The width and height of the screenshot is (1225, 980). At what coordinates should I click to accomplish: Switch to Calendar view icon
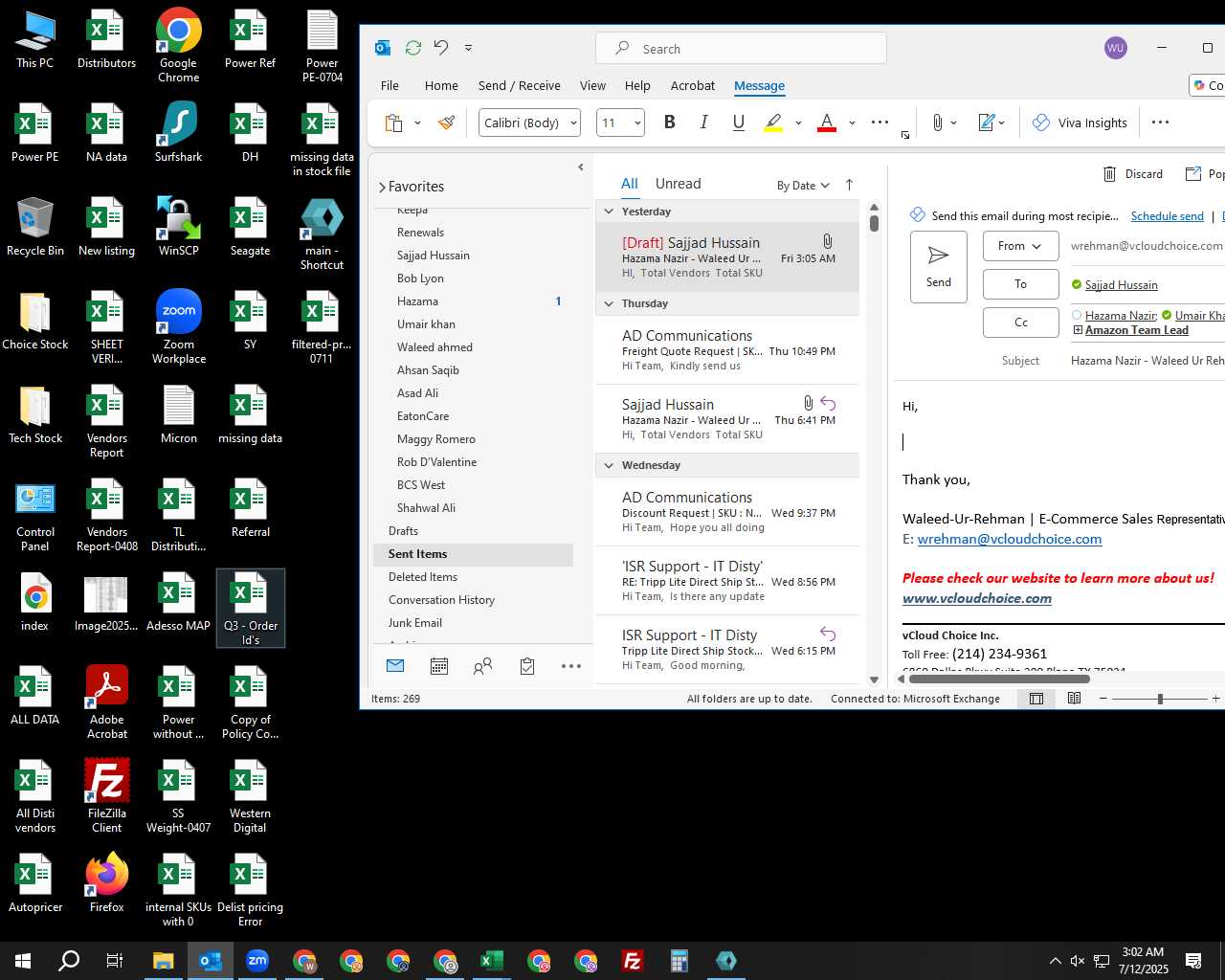pos(439,666)
